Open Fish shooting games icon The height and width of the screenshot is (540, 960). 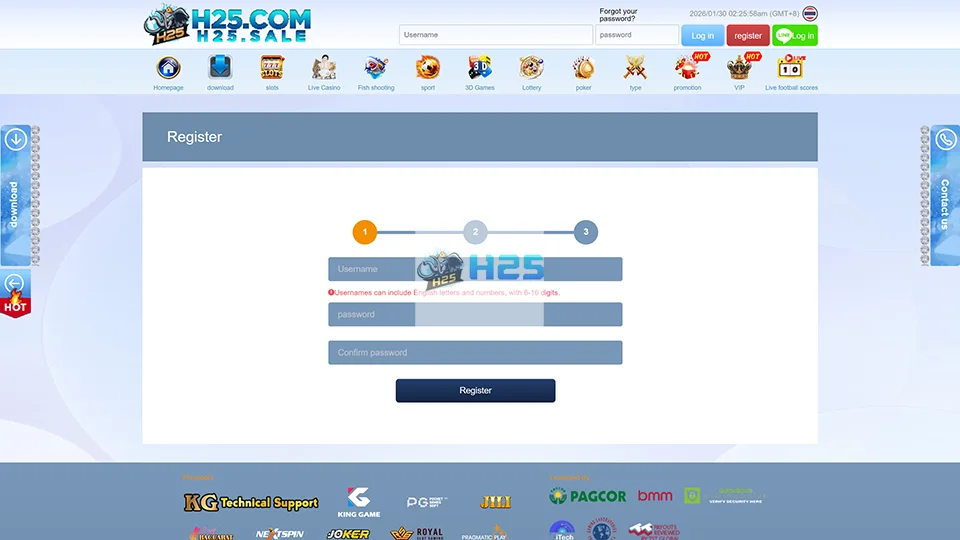[x=376, y=68]
